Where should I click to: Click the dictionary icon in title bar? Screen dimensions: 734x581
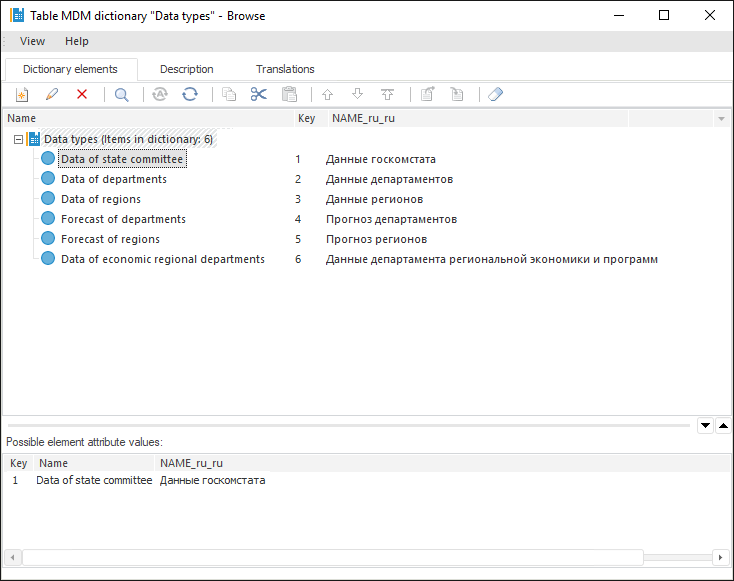(x=17, y=15)
